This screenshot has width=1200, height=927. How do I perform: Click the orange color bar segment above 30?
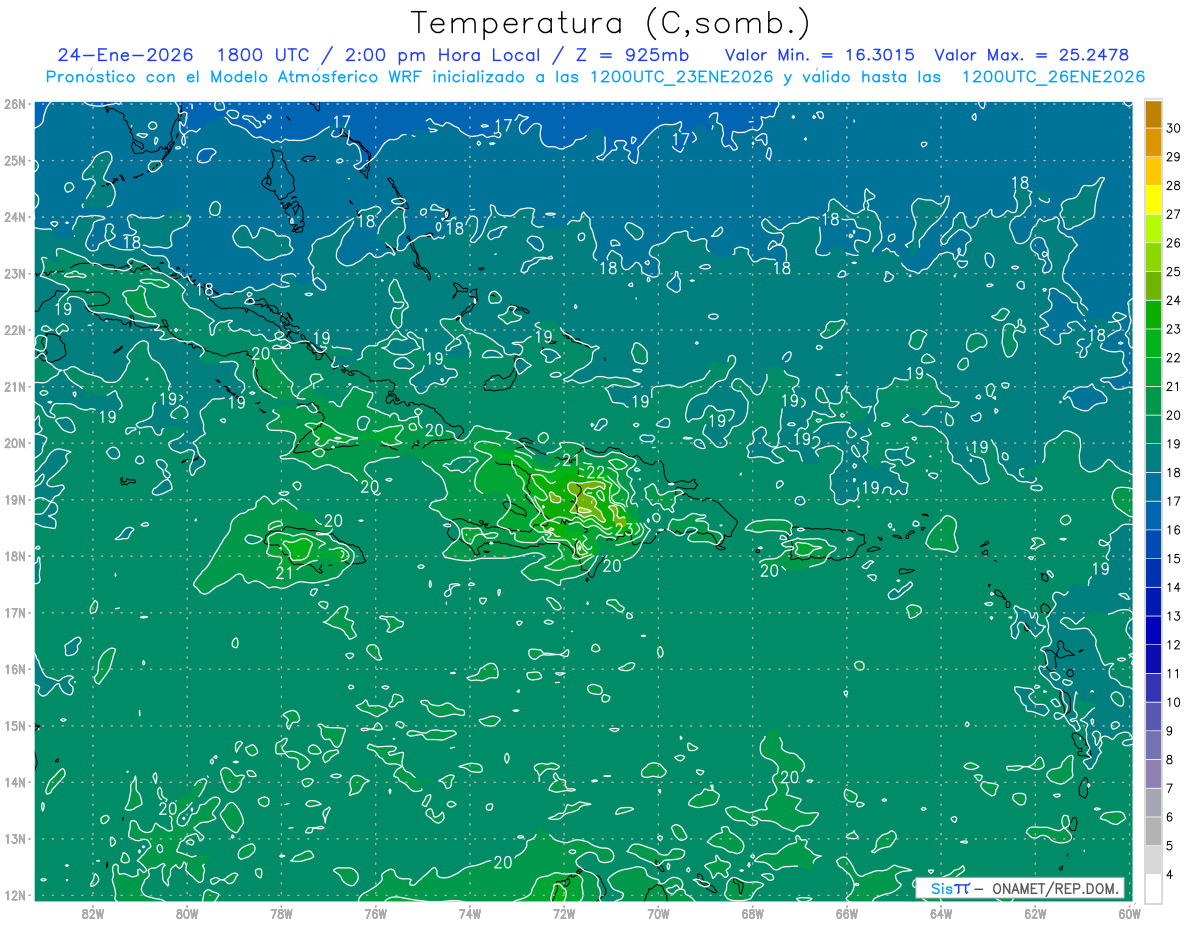tap(1153, 114)
